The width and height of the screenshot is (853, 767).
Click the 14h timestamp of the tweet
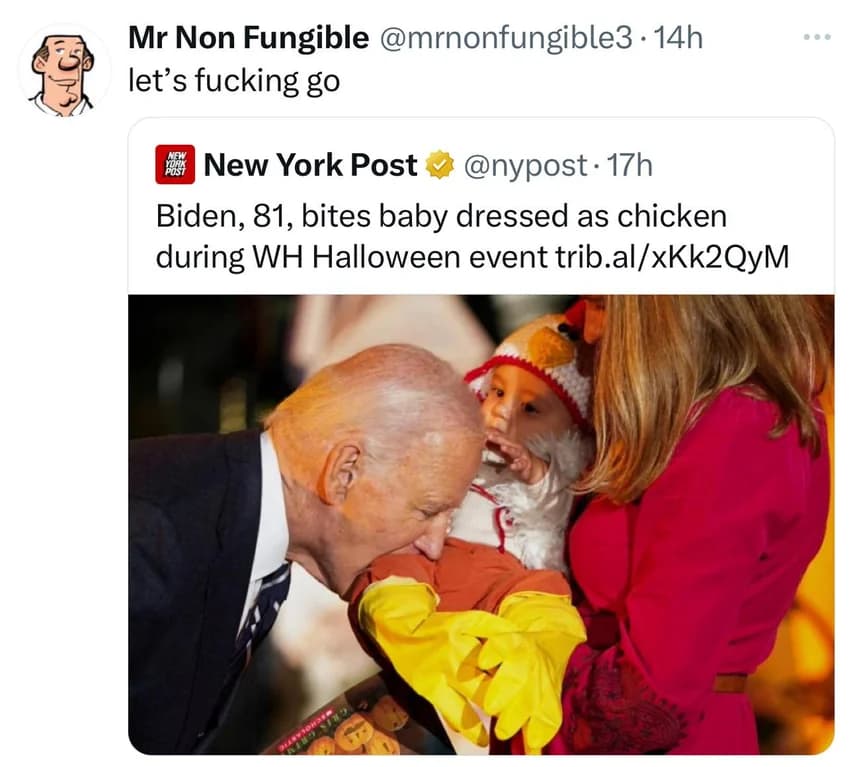678,38
